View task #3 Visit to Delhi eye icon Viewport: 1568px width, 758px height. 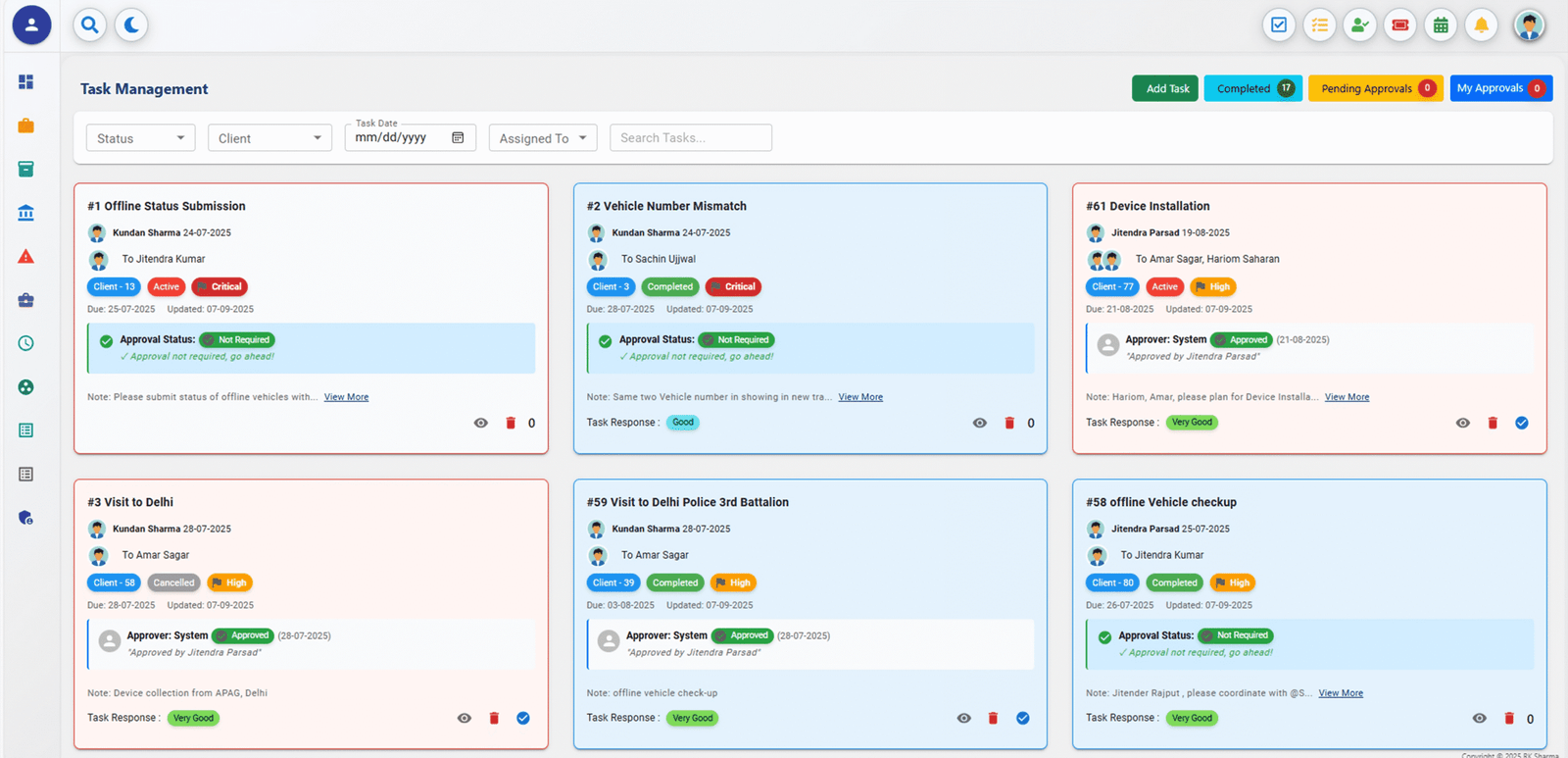[x=465, y=718]
